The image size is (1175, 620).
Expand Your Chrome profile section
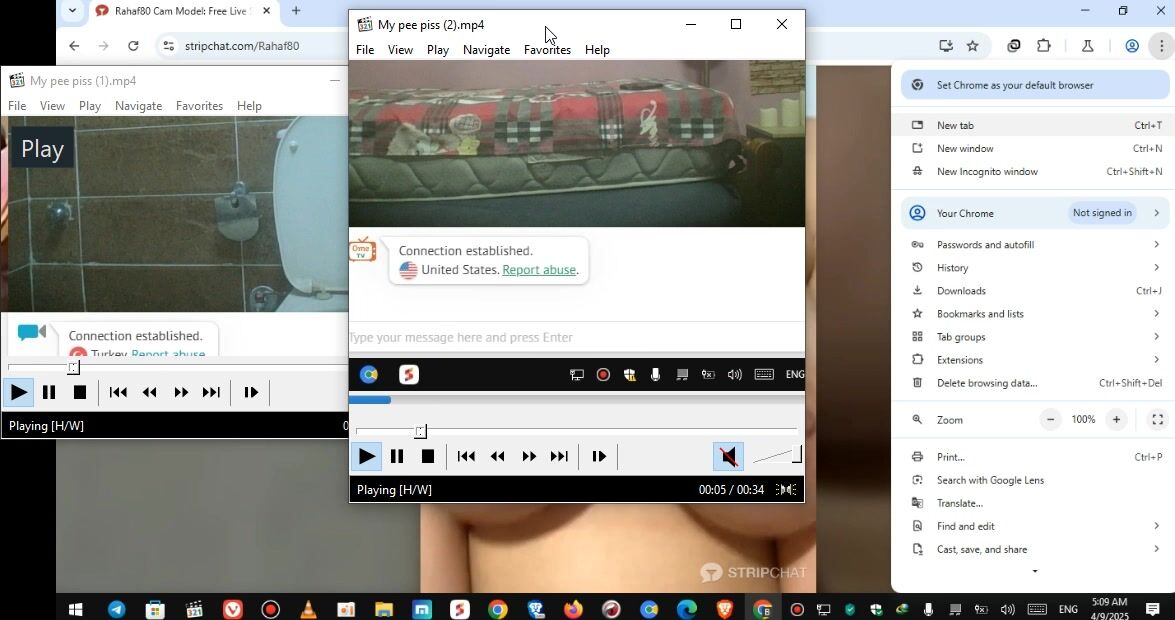click(1156, 213)
